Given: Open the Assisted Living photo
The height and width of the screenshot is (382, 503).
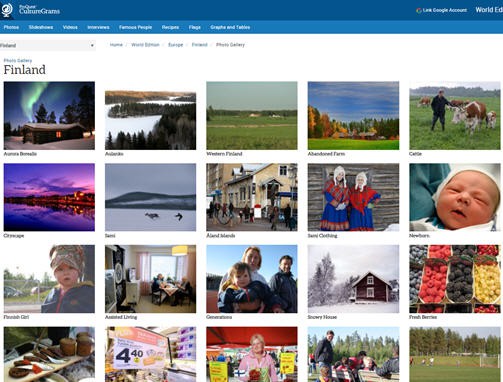Looking at the screenshot, I should point(150,279).
